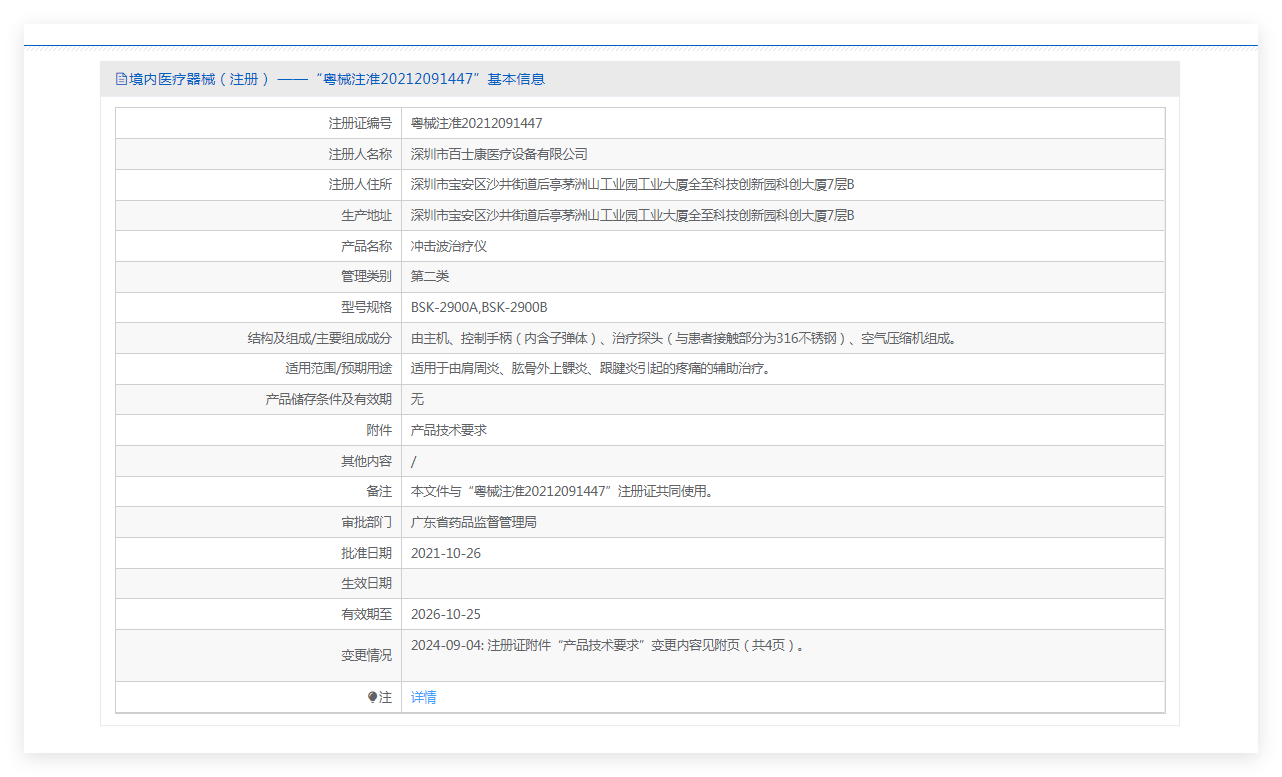The height and width of the screenshot is (777, 1282).
Task: Click the 批准日期 row label
Action: coord(366,553)
